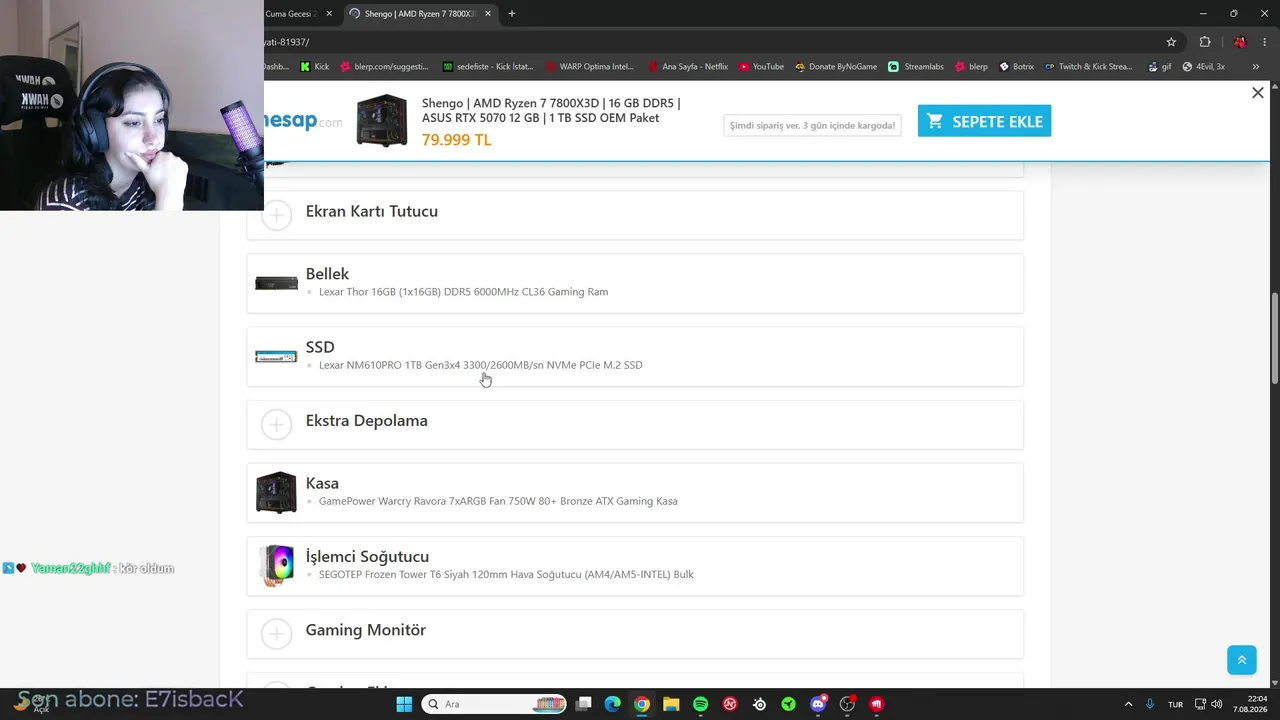Expand the Ekstra Depolama plus icon
Image resolution: width=1280 pixels, height=720 pixels.
tap(276, 424)
